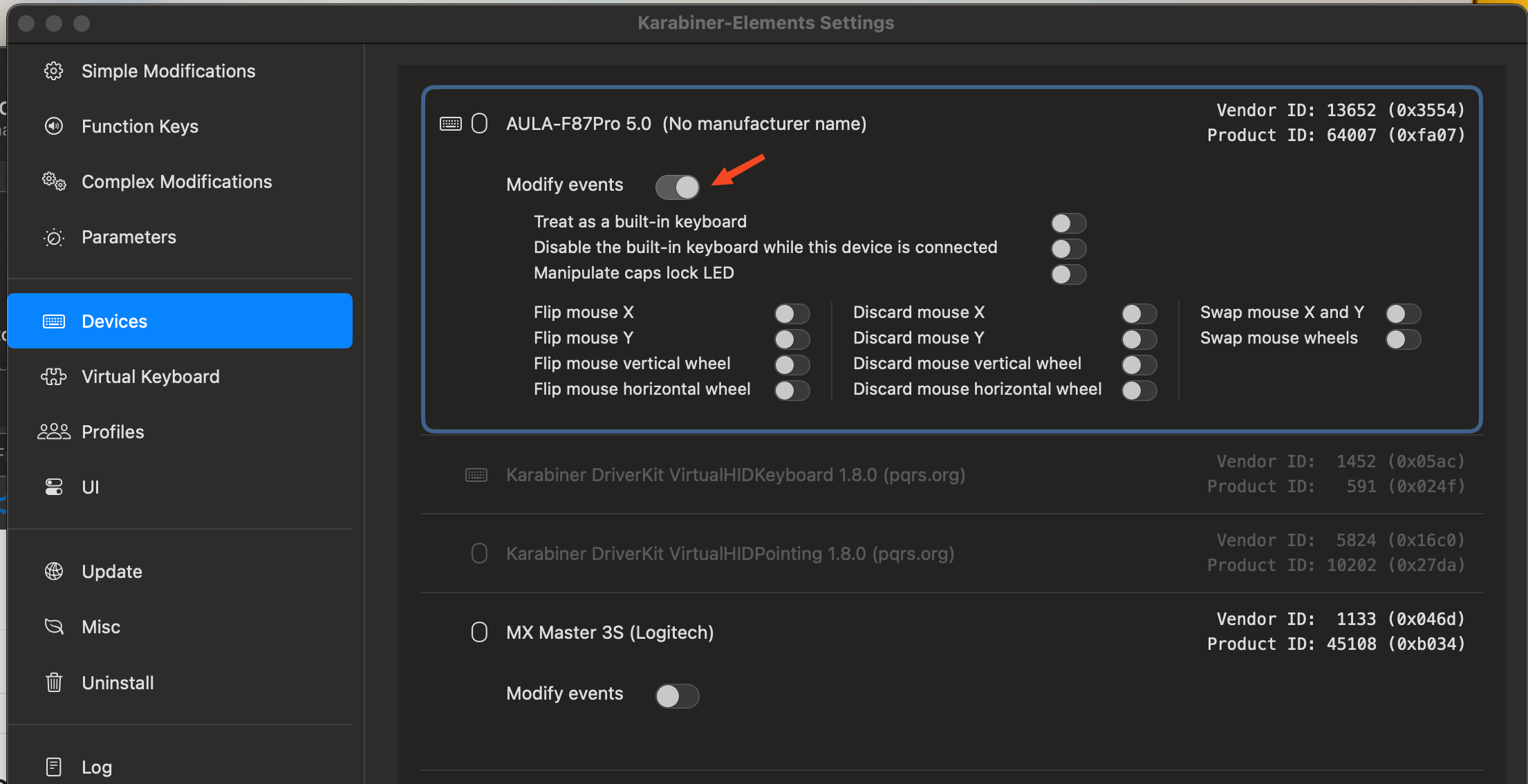This screenshot has width=1528, height=784.
Task: Turn on Manipulate caps lock LED
Action: click(x=1068, y=274)
